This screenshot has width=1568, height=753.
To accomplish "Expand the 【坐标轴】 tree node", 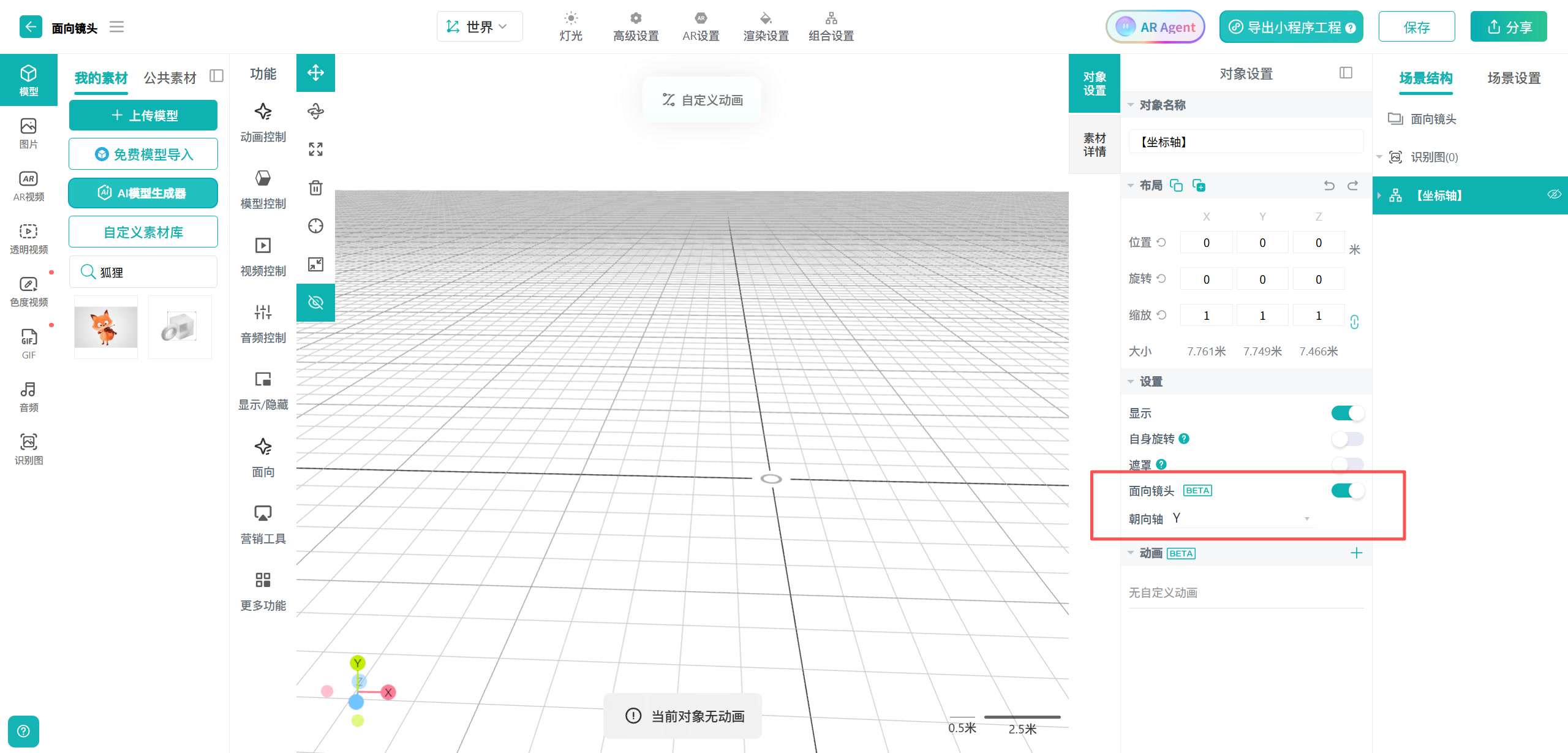I will coord(1379,195).
